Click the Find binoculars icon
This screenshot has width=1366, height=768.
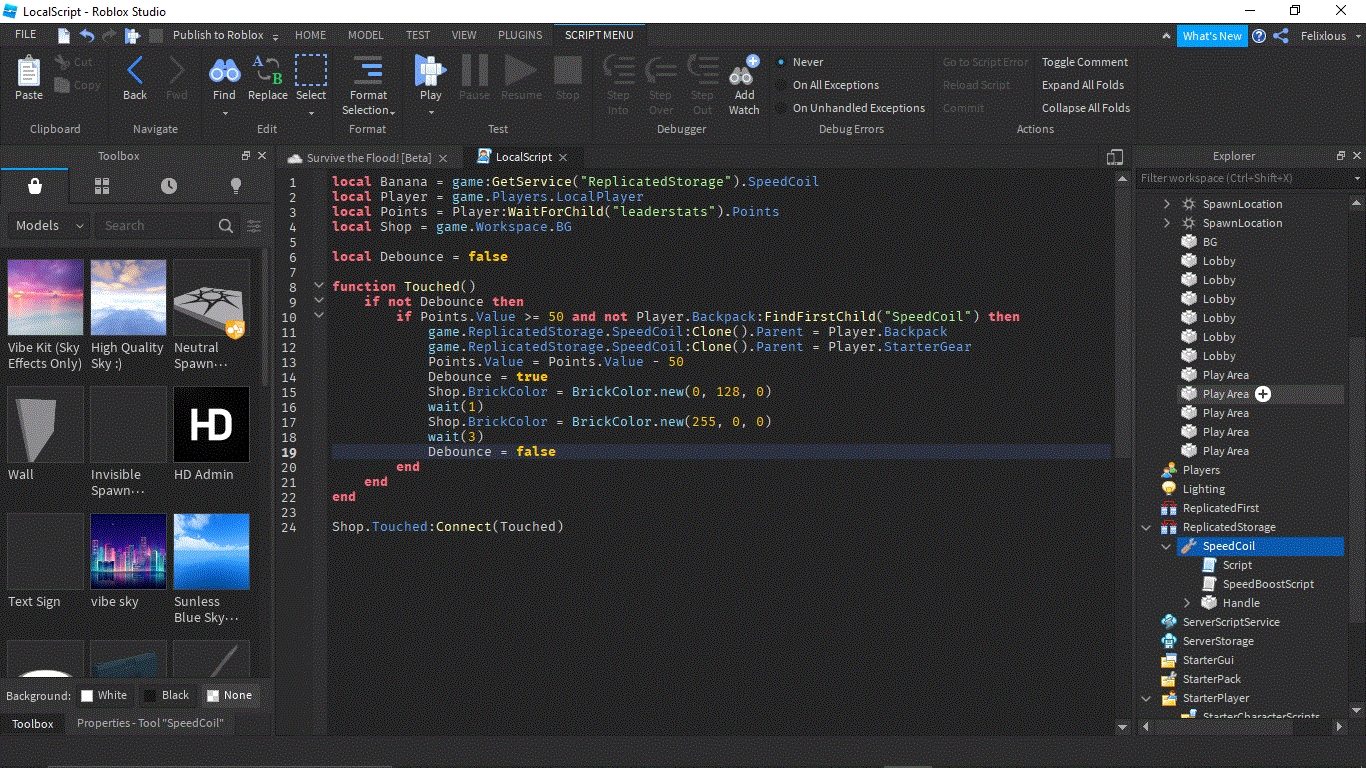pyautogui.click(x=224, y=73)
